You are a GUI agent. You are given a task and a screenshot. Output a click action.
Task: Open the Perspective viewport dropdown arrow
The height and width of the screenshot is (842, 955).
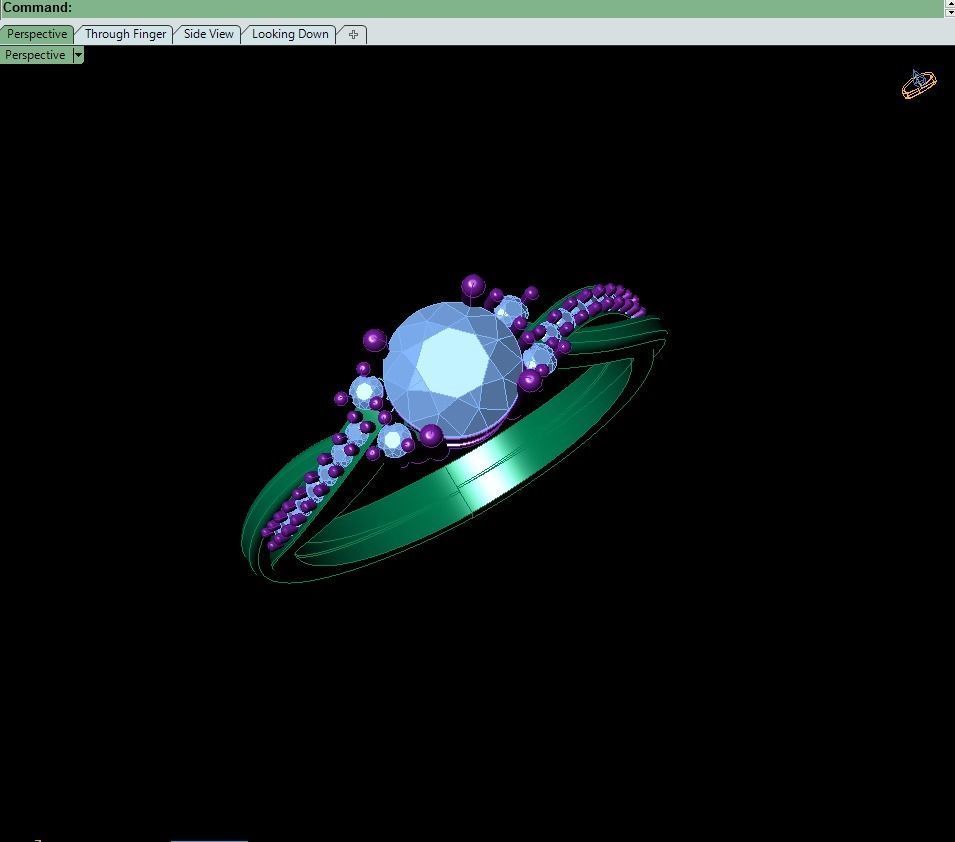78,55
